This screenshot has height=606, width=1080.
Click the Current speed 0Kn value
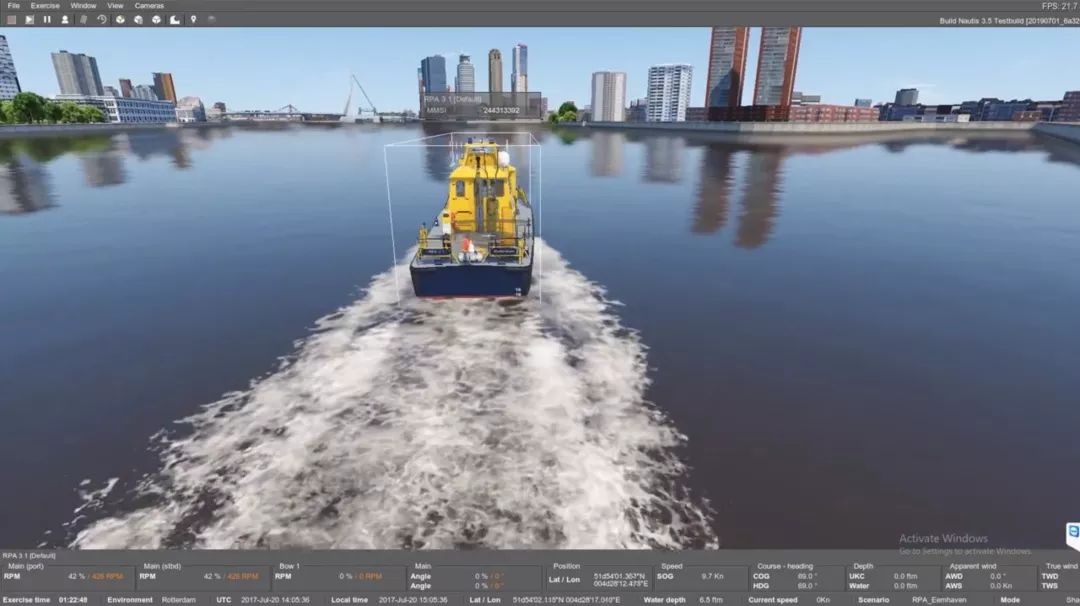823,600
